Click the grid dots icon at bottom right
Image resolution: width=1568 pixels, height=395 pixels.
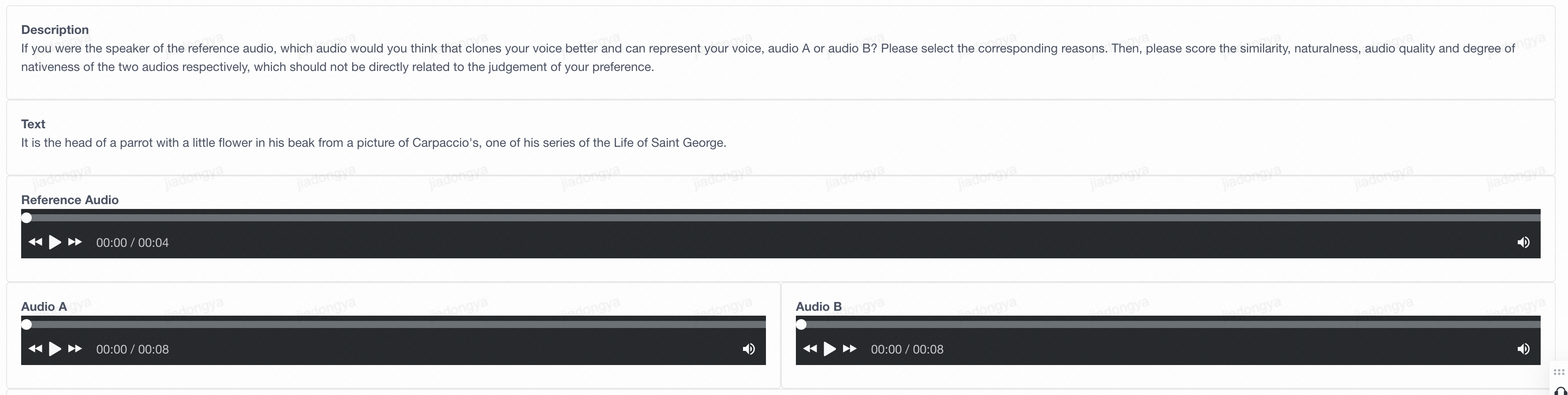1558,372
